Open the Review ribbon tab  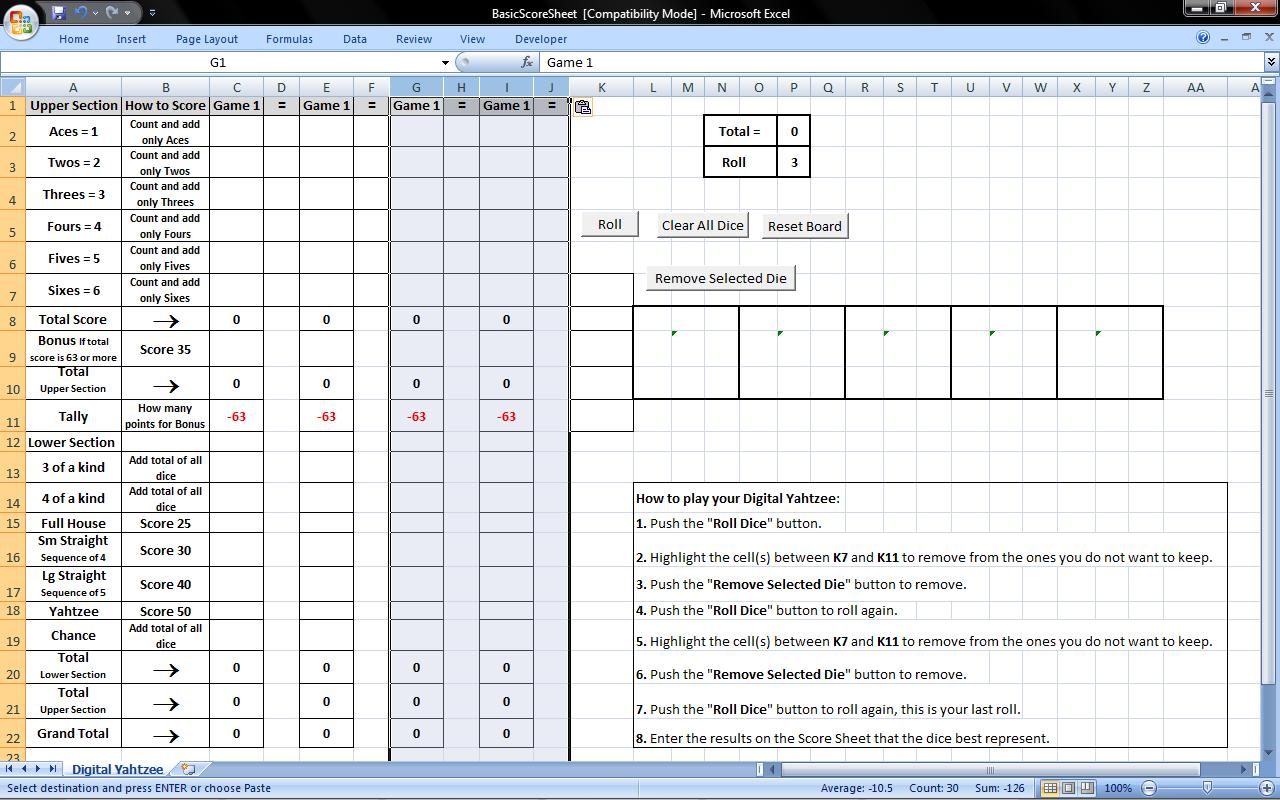pos(414,39)
